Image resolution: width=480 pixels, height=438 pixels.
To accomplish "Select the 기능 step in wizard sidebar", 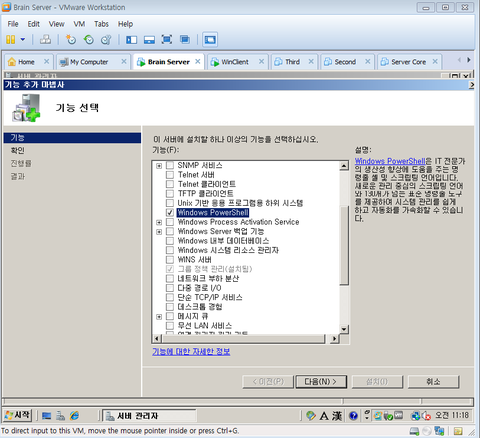I will (72, 138).
